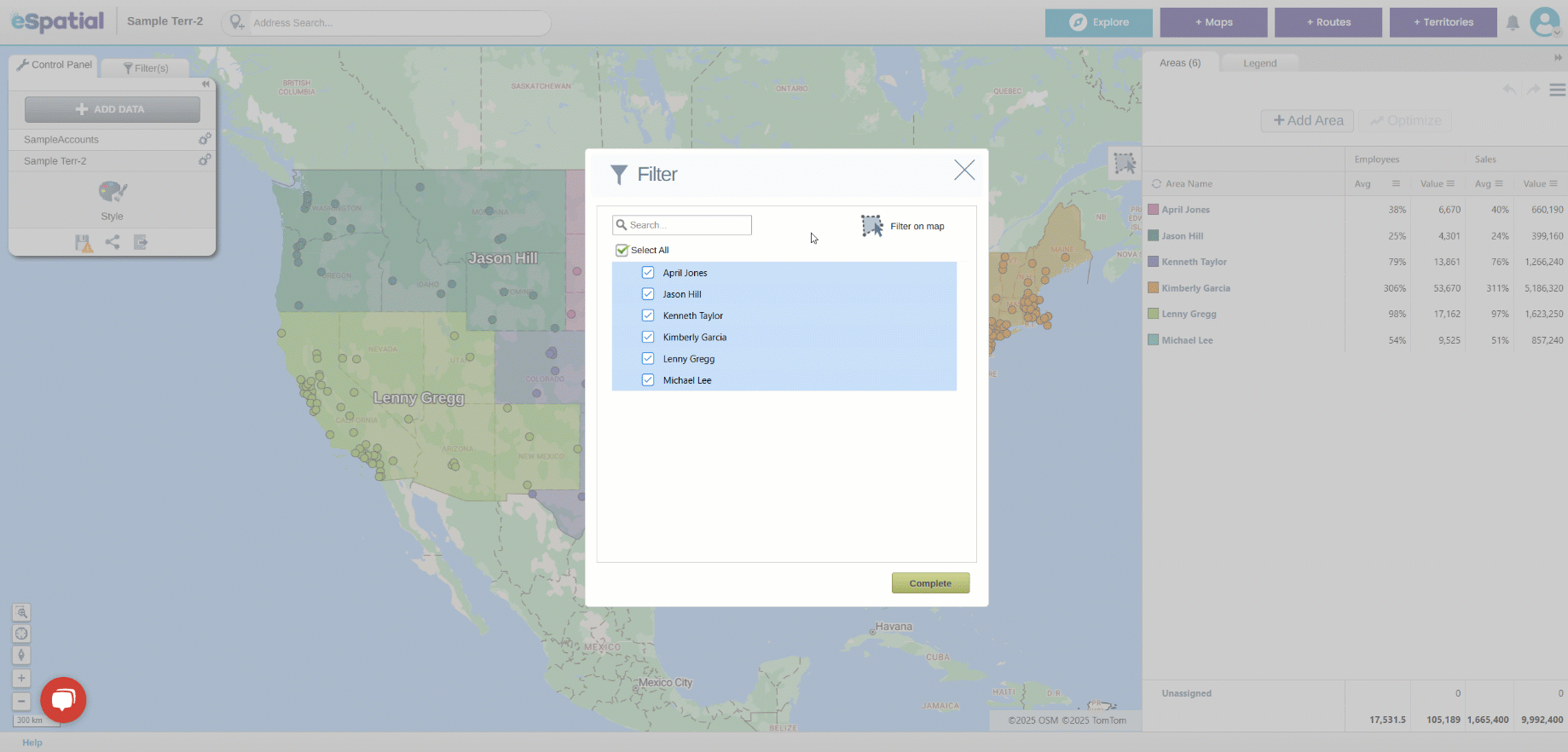Click the compass north map tool

click(21, 655)
